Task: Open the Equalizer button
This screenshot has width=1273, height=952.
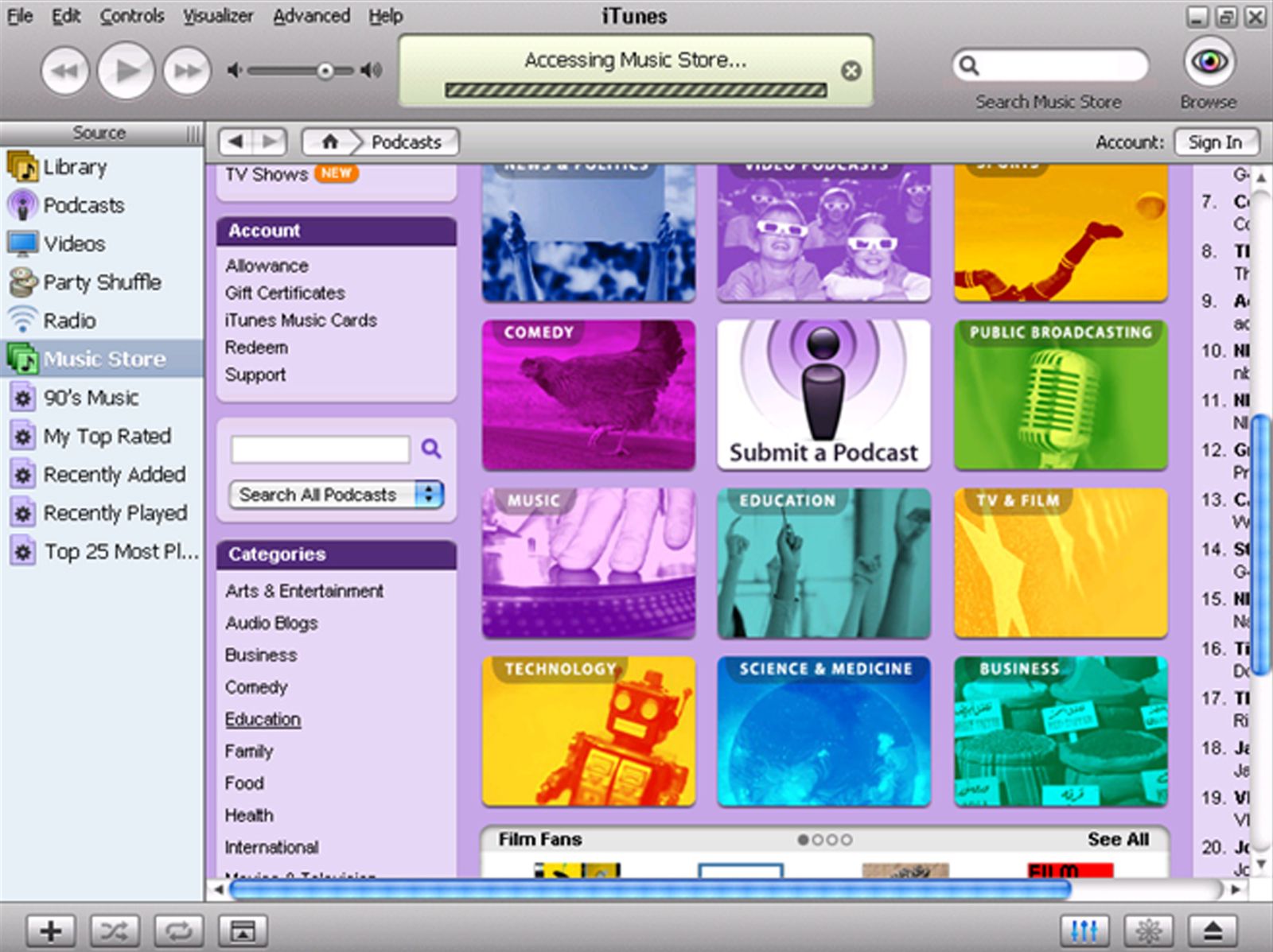Action: pos(1084,930)
